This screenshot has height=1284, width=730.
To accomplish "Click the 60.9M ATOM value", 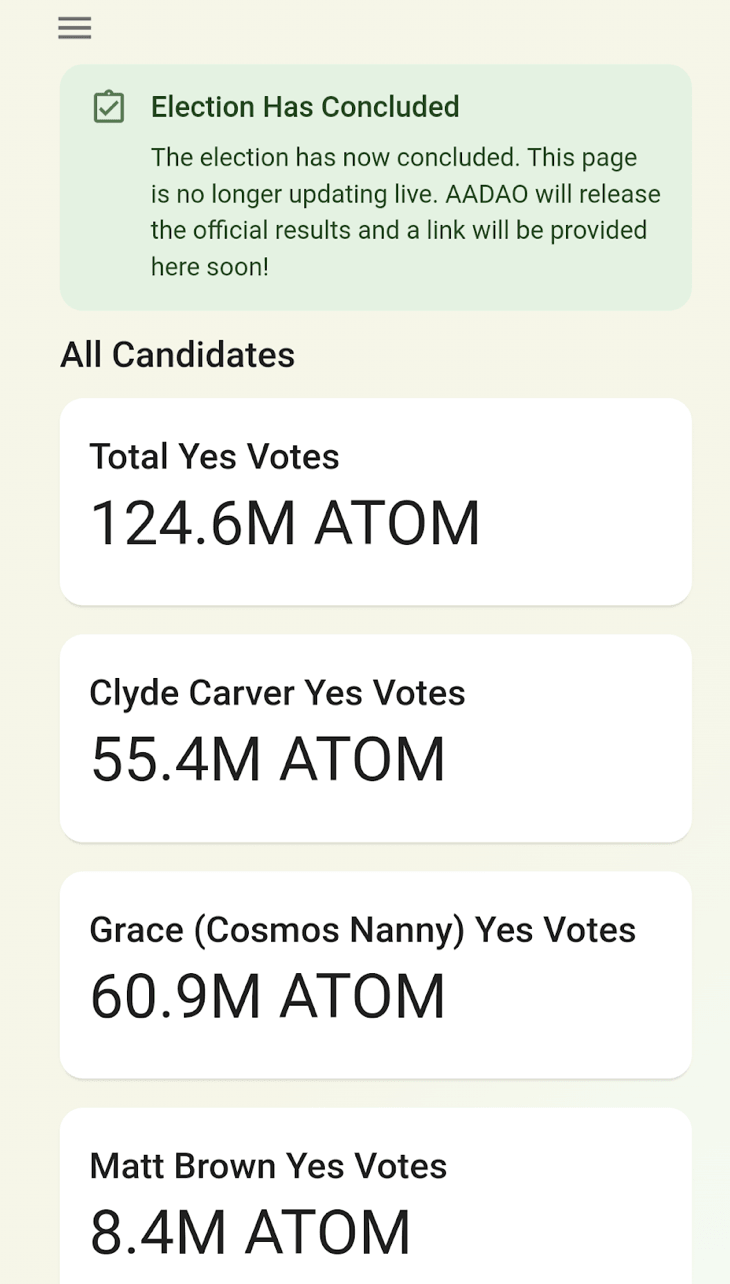I will coord(268,997).
